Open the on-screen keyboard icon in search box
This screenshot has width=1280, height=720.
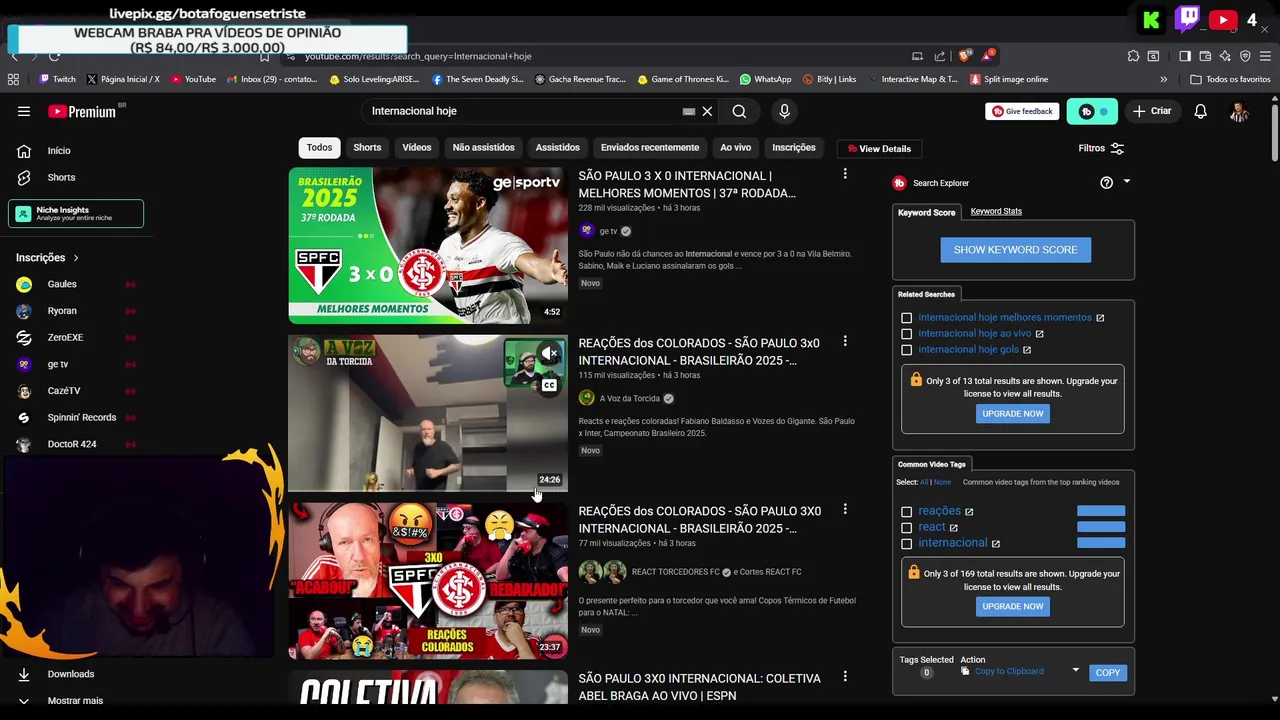pos(688,111)
